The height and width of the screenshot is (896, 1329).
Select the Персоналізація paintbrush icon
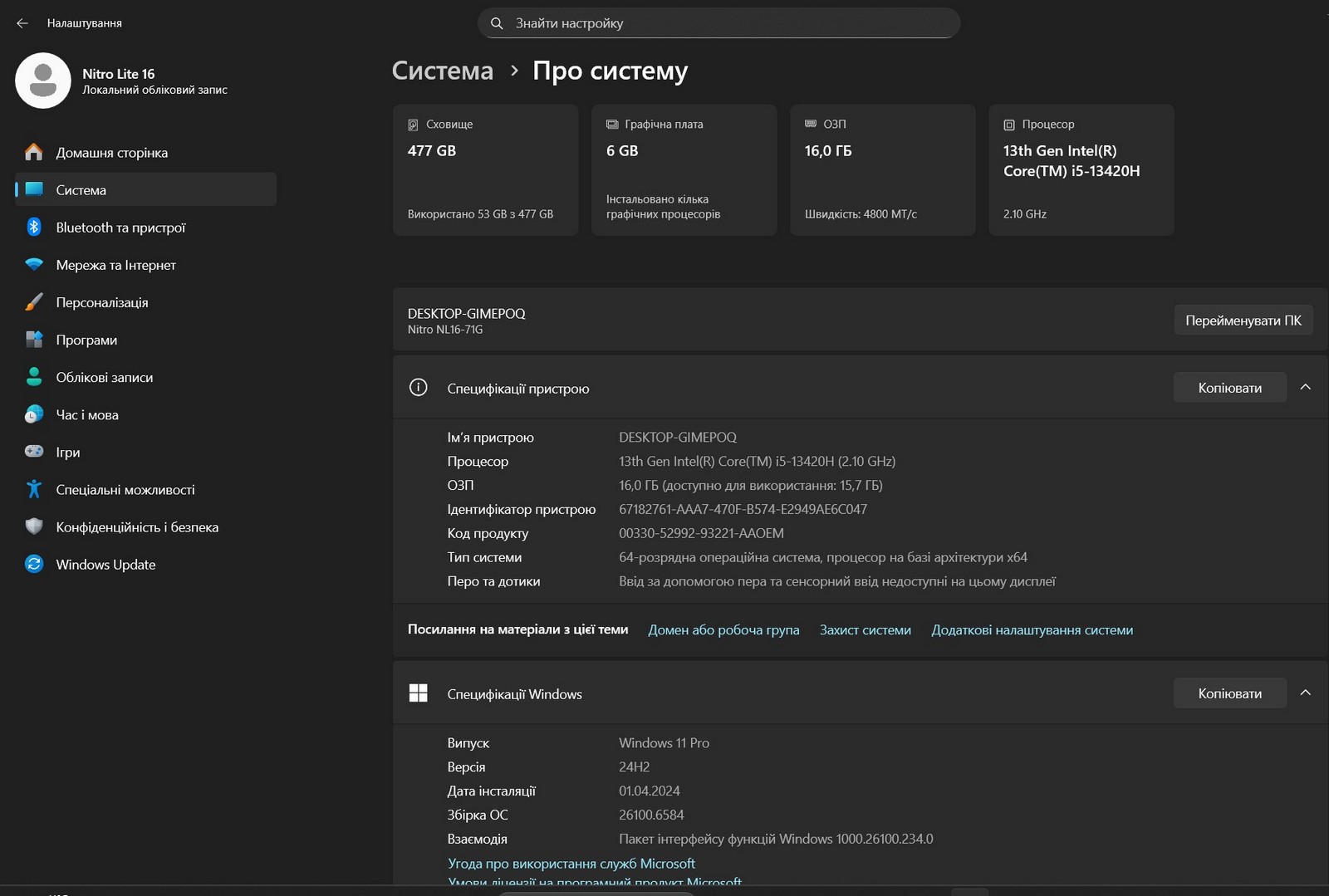click(34, 302)
